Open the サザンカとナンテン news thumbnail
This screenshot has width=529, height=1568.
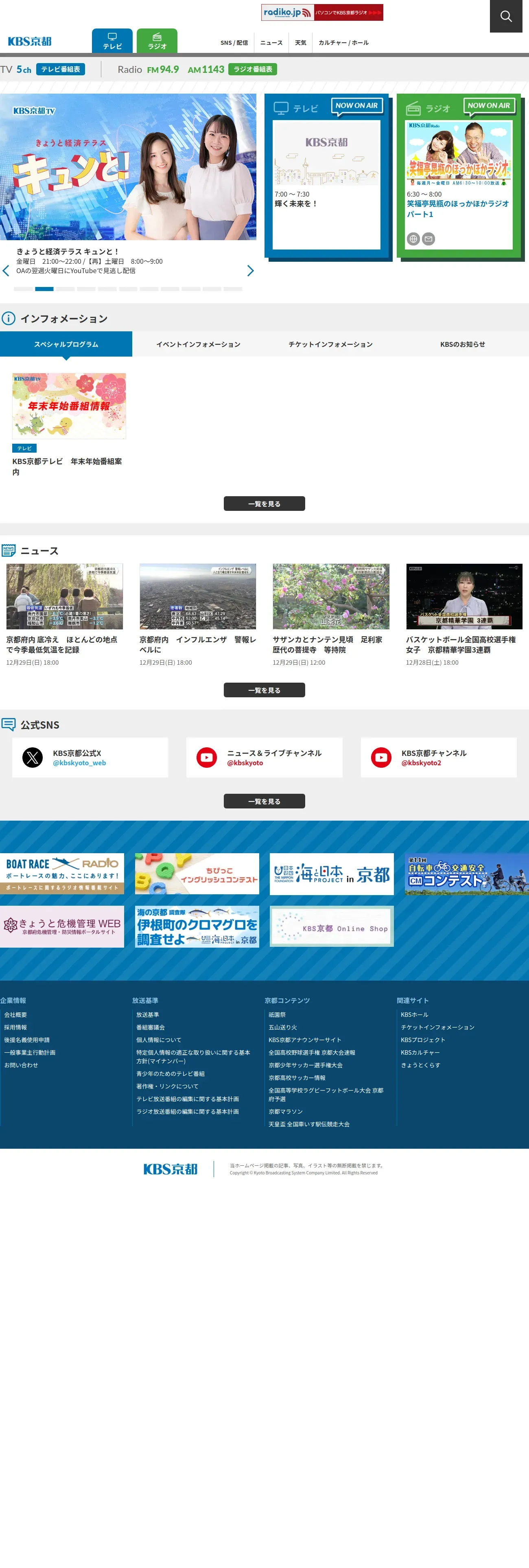(330, 596)
